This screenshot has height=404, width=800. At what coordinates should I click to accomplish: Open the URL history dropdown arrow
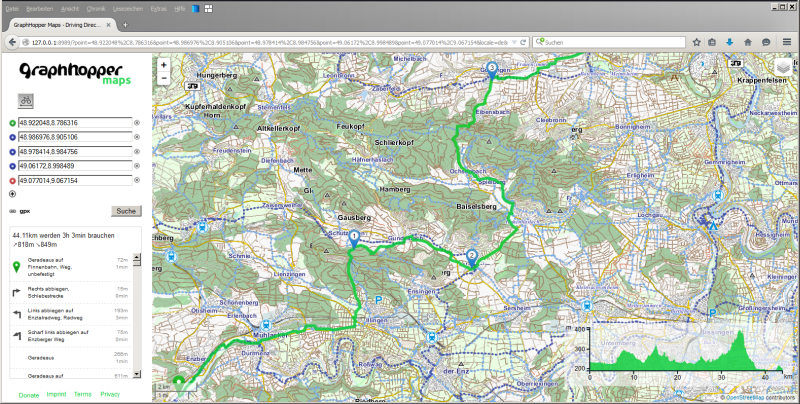point(514,42)
